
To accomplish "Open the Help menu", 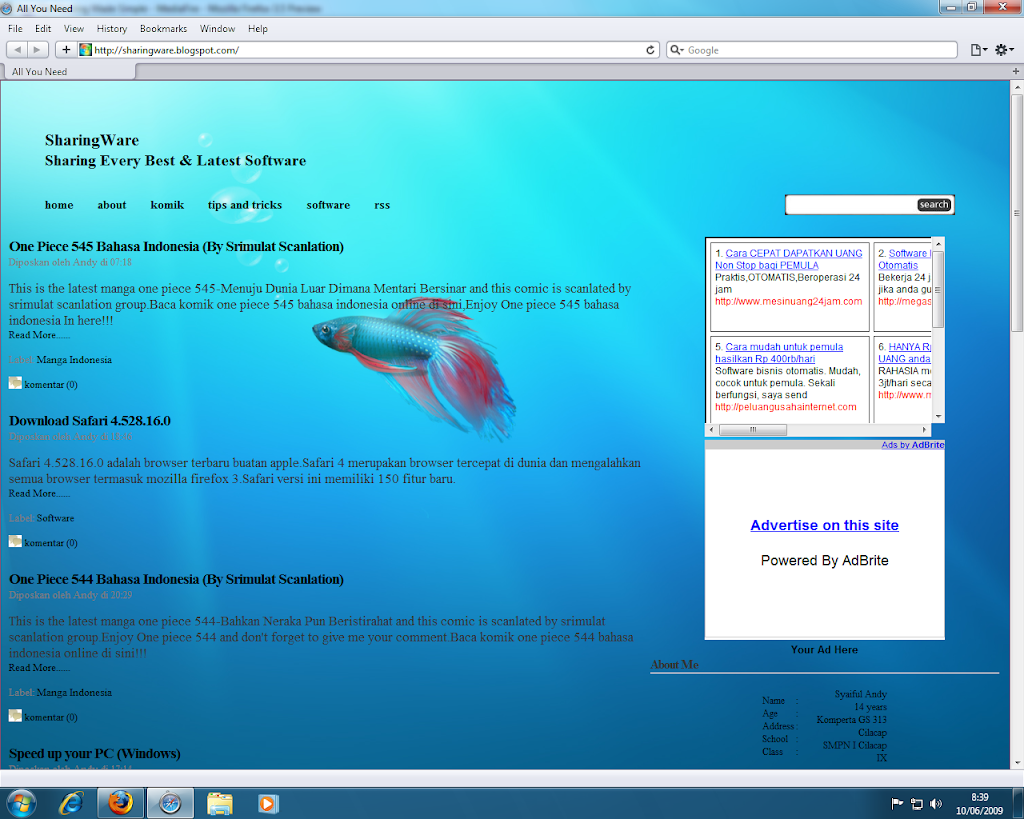I will click(257, 29).
